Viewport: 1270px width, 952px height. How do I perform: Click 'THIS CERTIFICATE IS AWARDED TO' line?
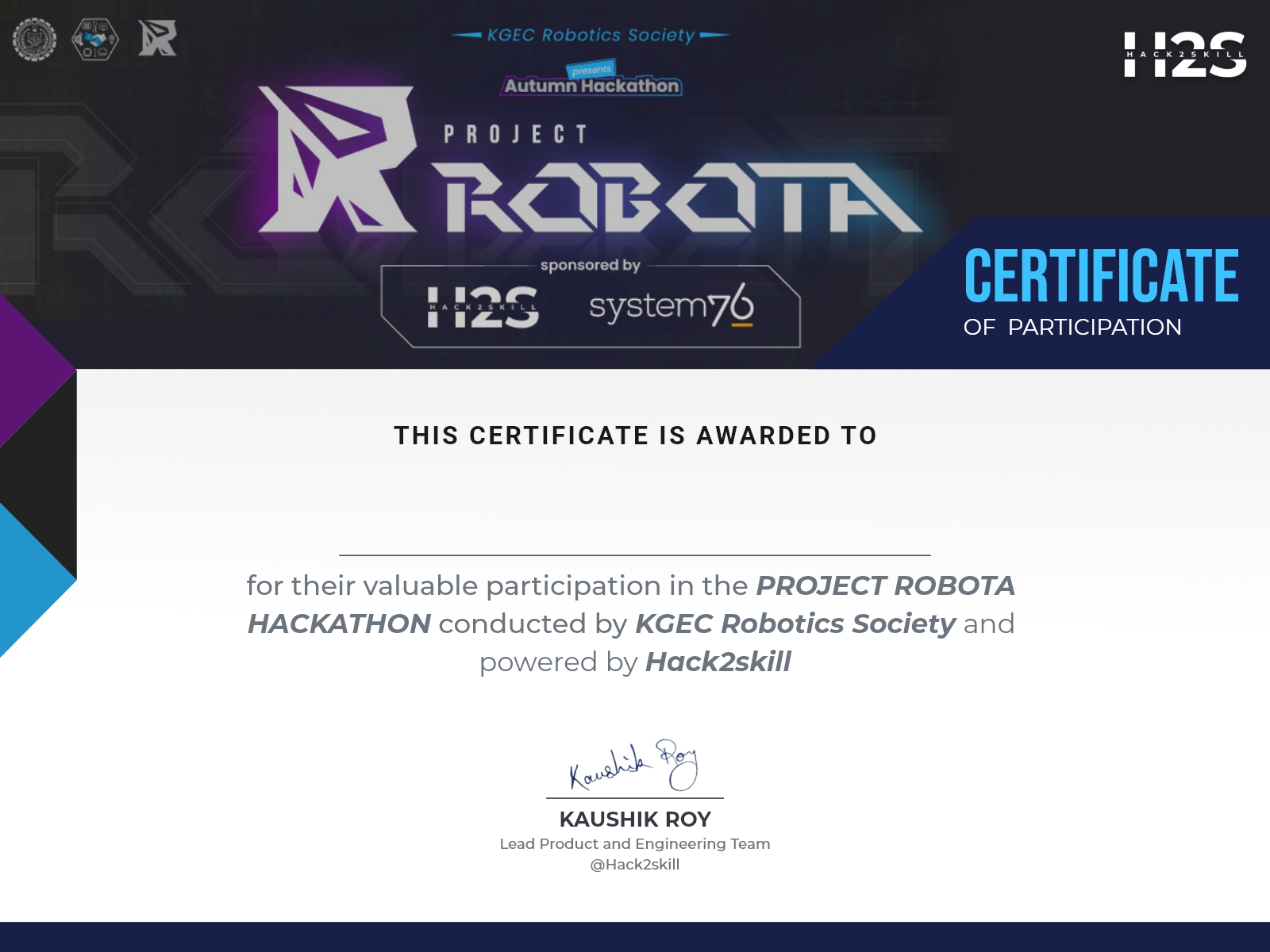635,436
